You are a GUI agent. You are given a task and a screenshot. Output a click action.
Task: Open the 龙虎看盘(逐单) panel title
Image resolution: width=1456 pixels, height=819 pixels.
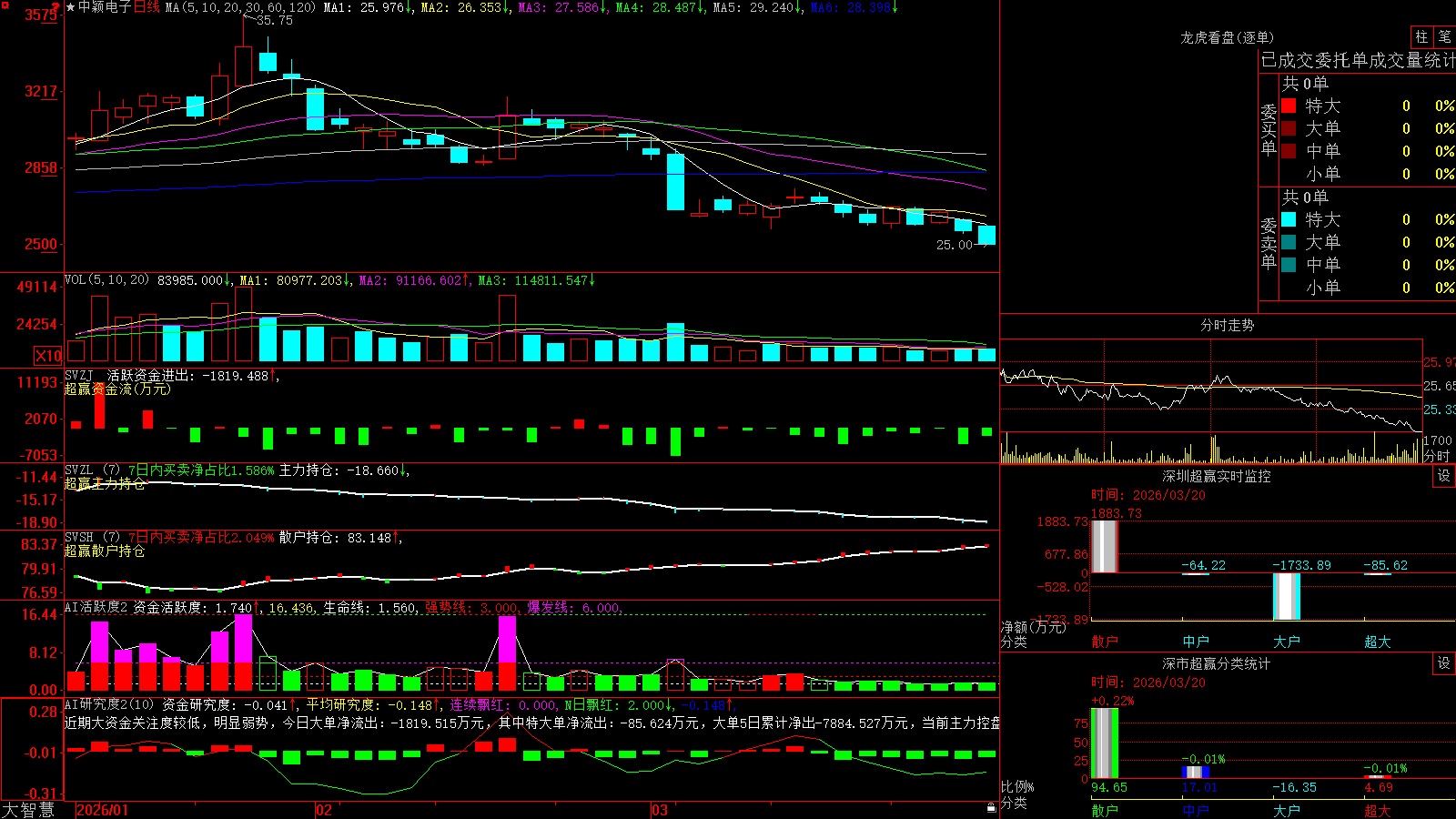(x=1227, y=37)
